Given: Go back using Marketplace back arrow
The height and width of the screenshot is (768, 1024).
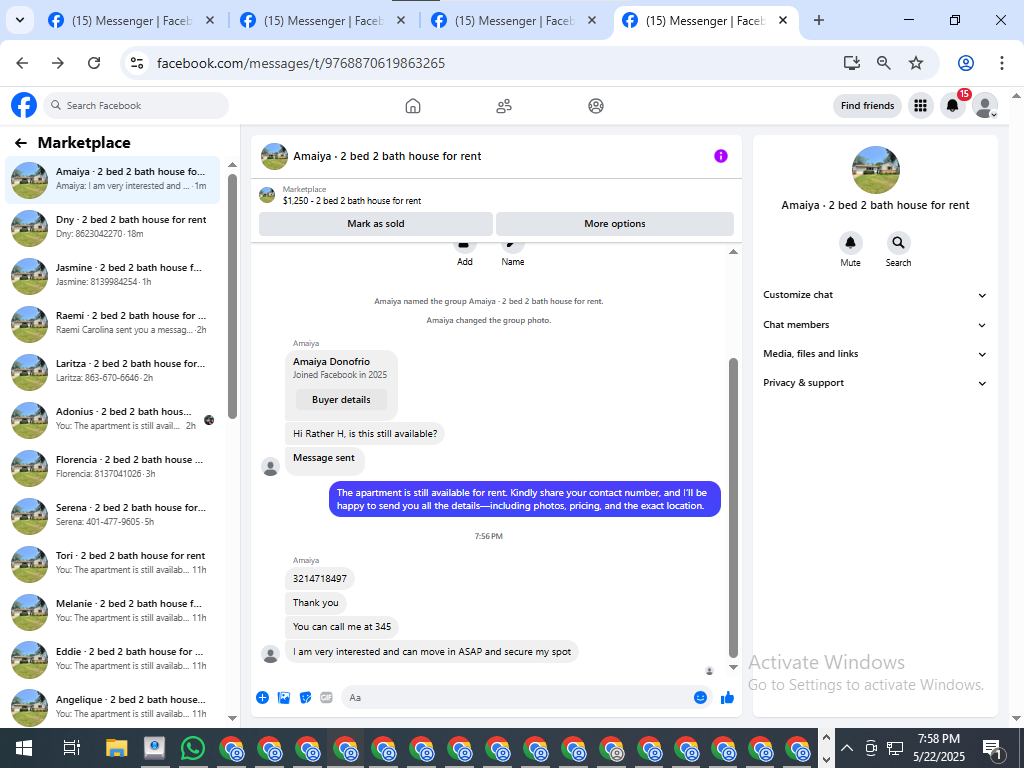Looking at the screenshot, I should (21, 143).
